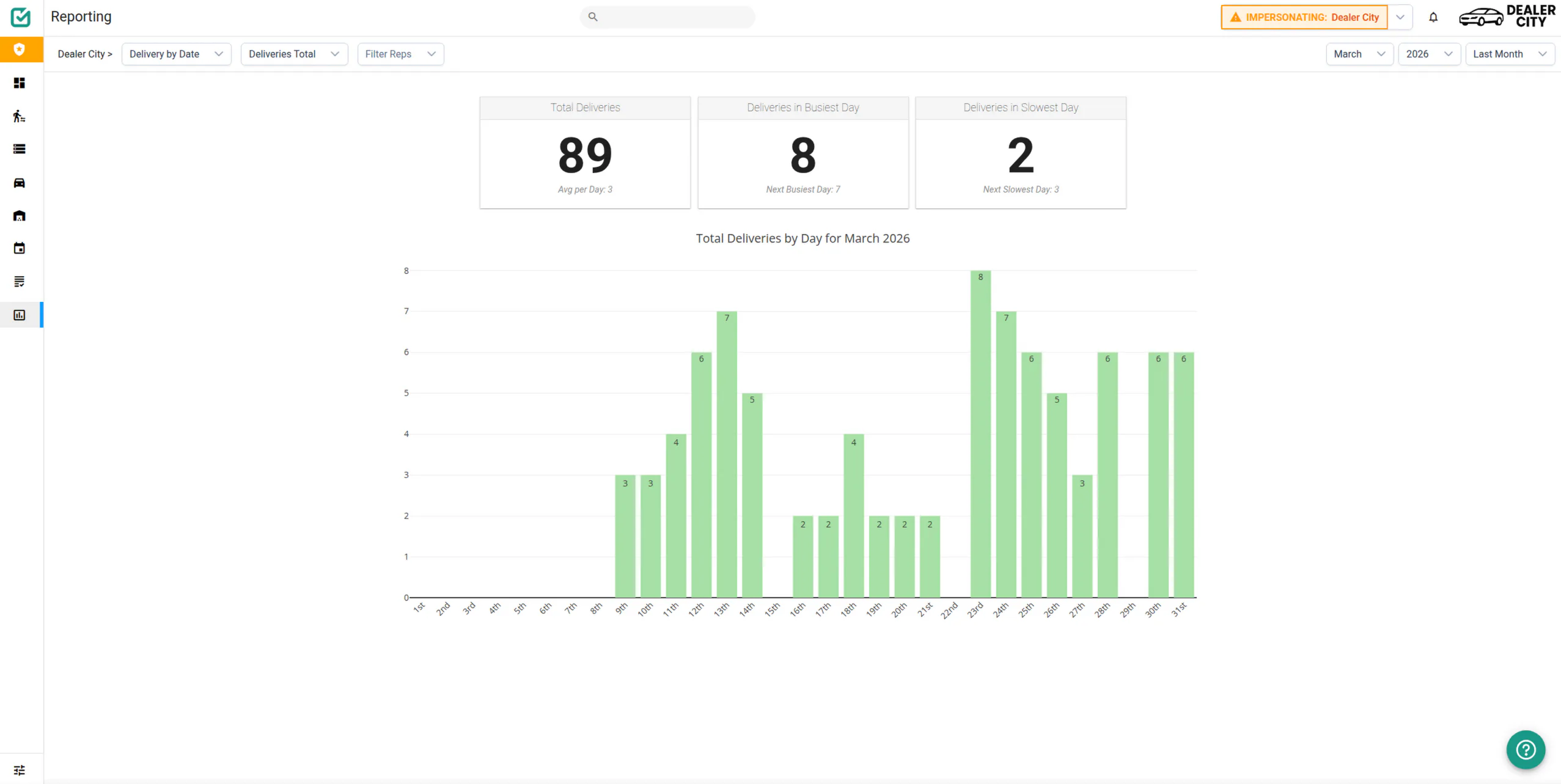Open the Filter Reps dropdown

401,54
